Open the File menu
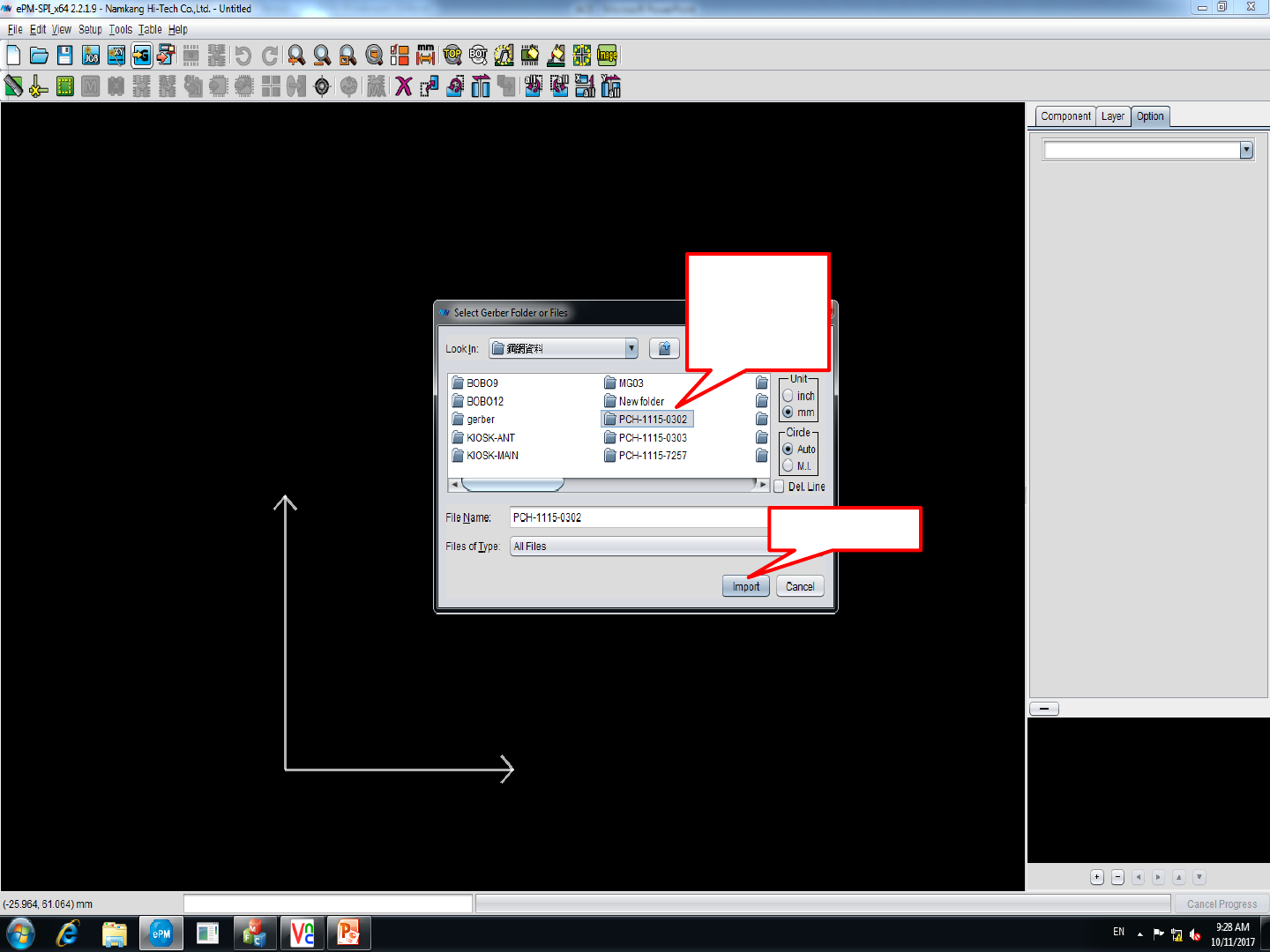1270x952 pixels. point(15,29)
